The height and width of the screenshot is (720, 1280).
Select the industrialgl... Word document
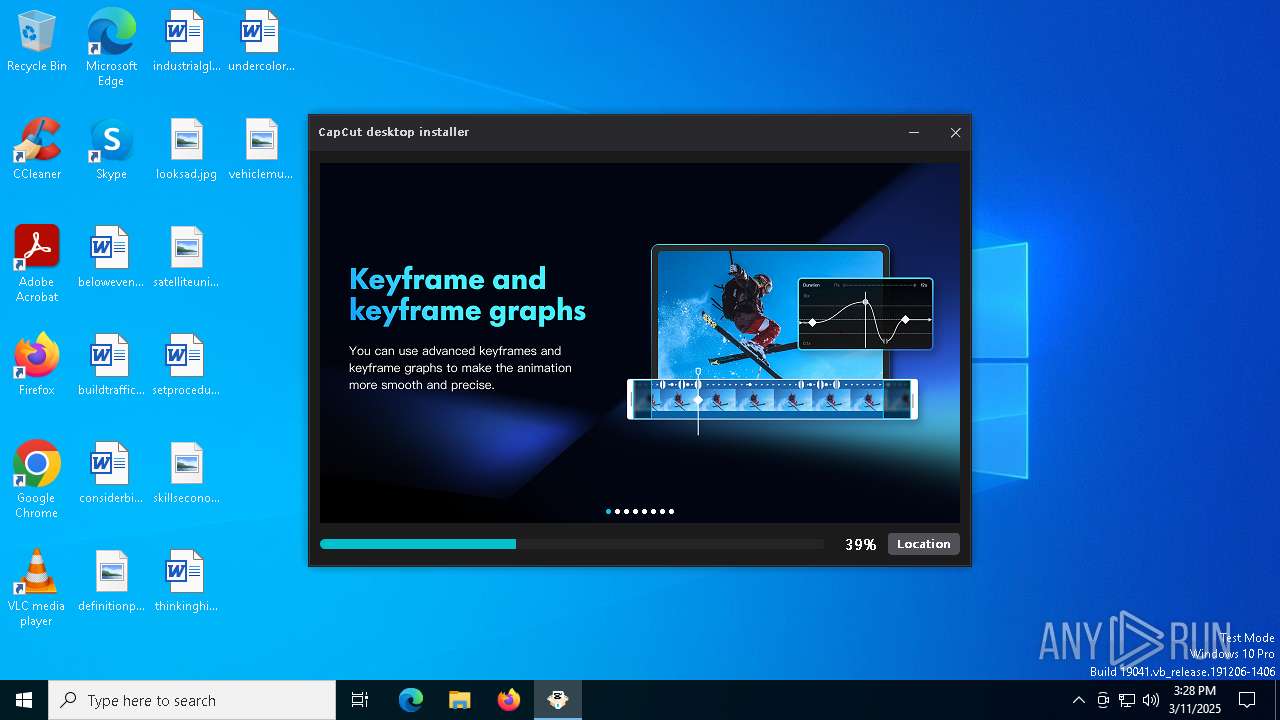(x=186, y=42)
